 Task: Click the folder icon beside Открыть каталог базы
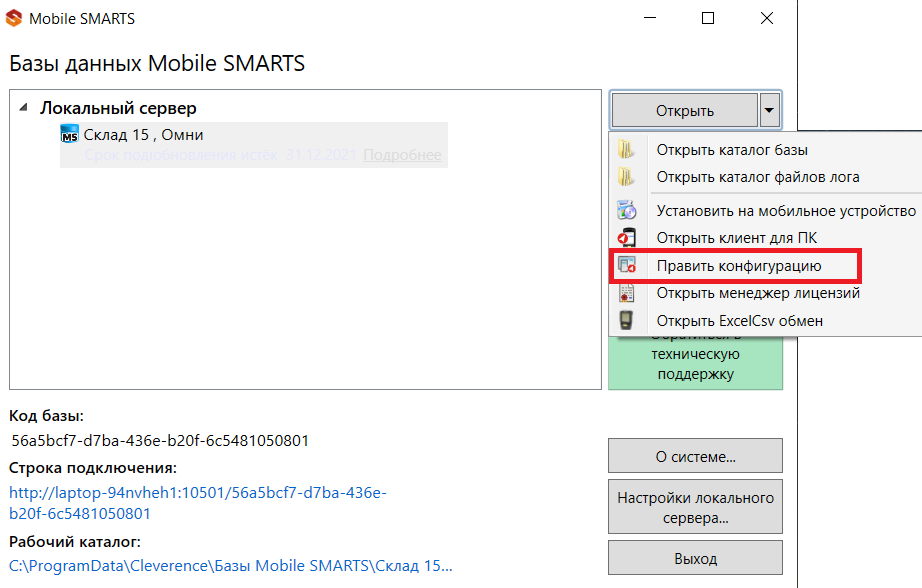626,150
